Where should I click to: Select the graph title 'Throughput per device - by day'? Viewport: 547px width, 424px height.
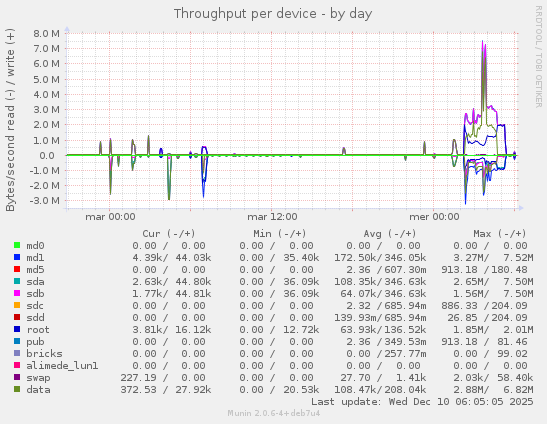(273, 14)
